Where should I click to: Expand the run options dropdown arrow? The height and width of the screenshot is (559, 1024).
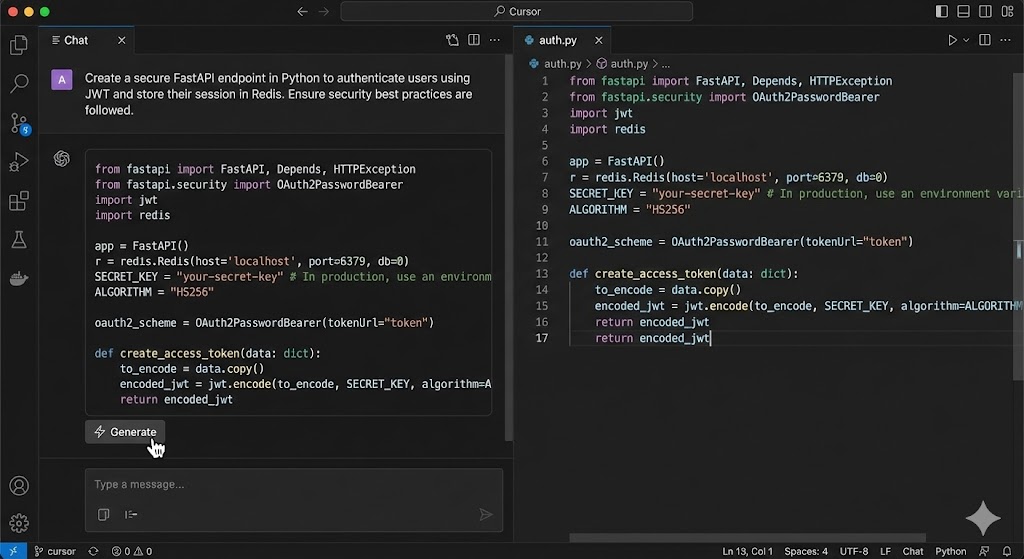tap(966, 40)
